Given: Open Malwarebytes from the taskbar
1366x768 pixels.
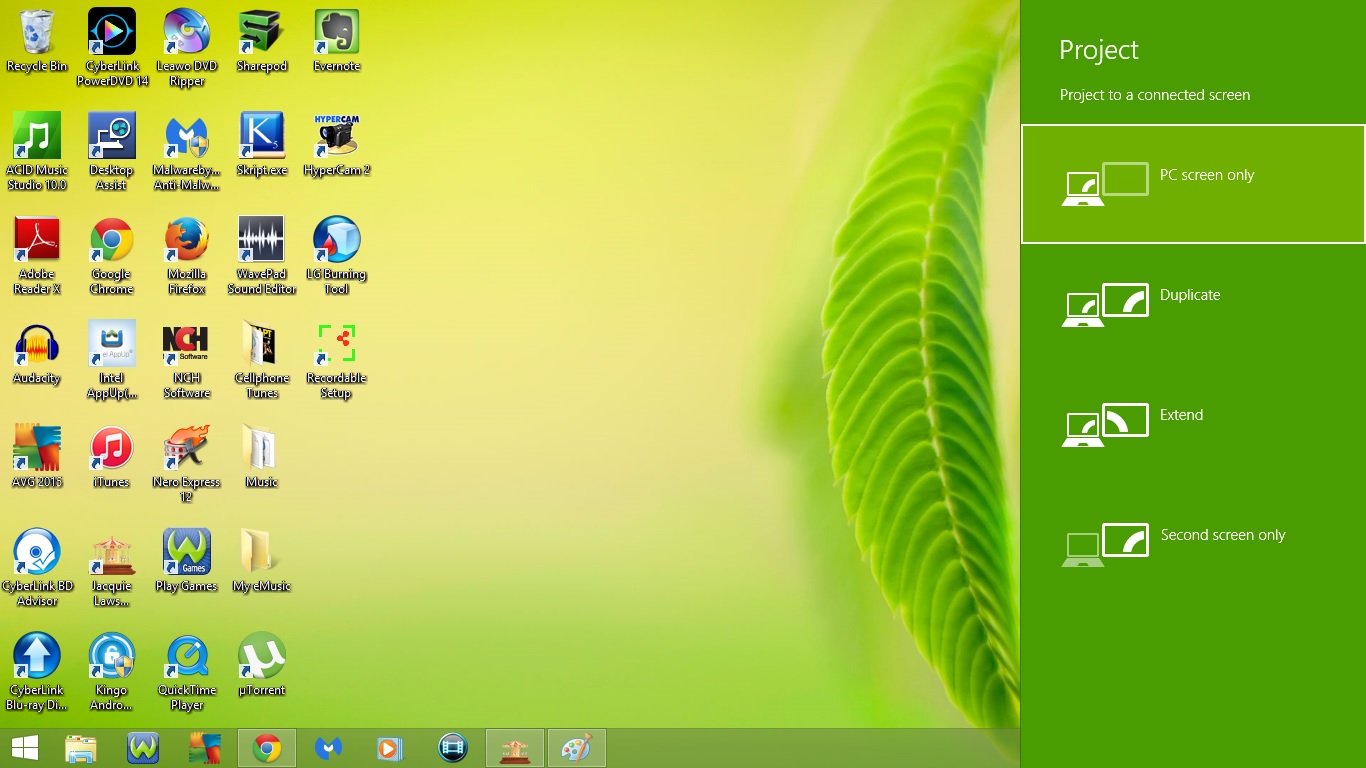Looking at the screenshot, I should (329, 748).
